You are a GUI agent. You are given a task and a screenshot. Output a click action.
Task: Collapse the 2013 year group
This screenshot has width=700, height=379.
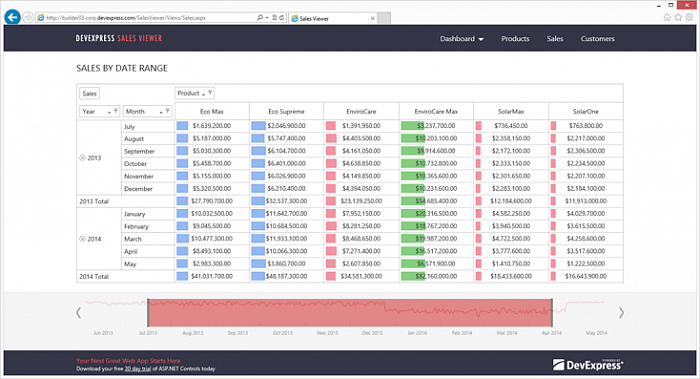point(82,158)
